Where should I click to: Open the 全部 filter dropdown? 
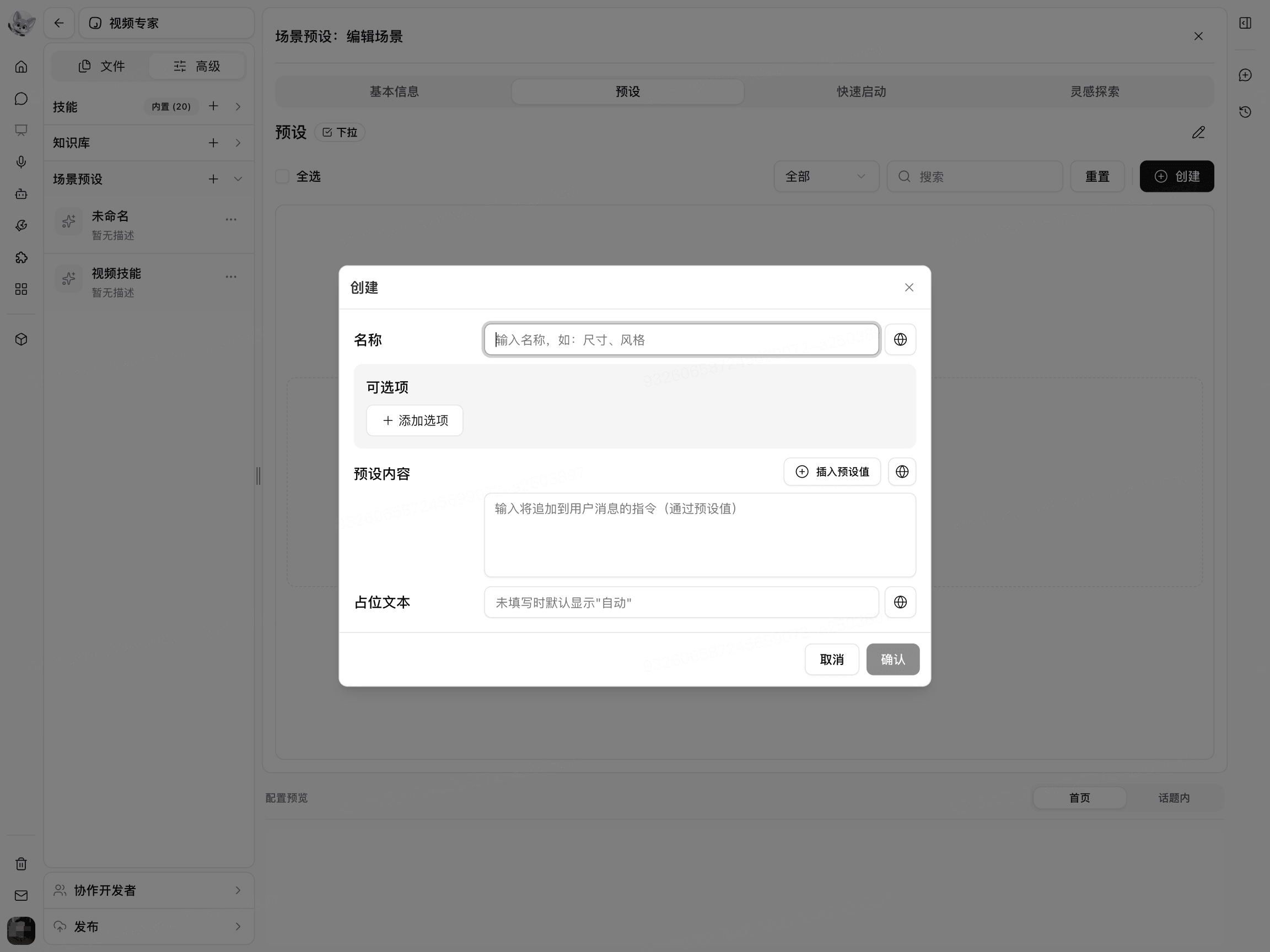[x=826, y=176]
